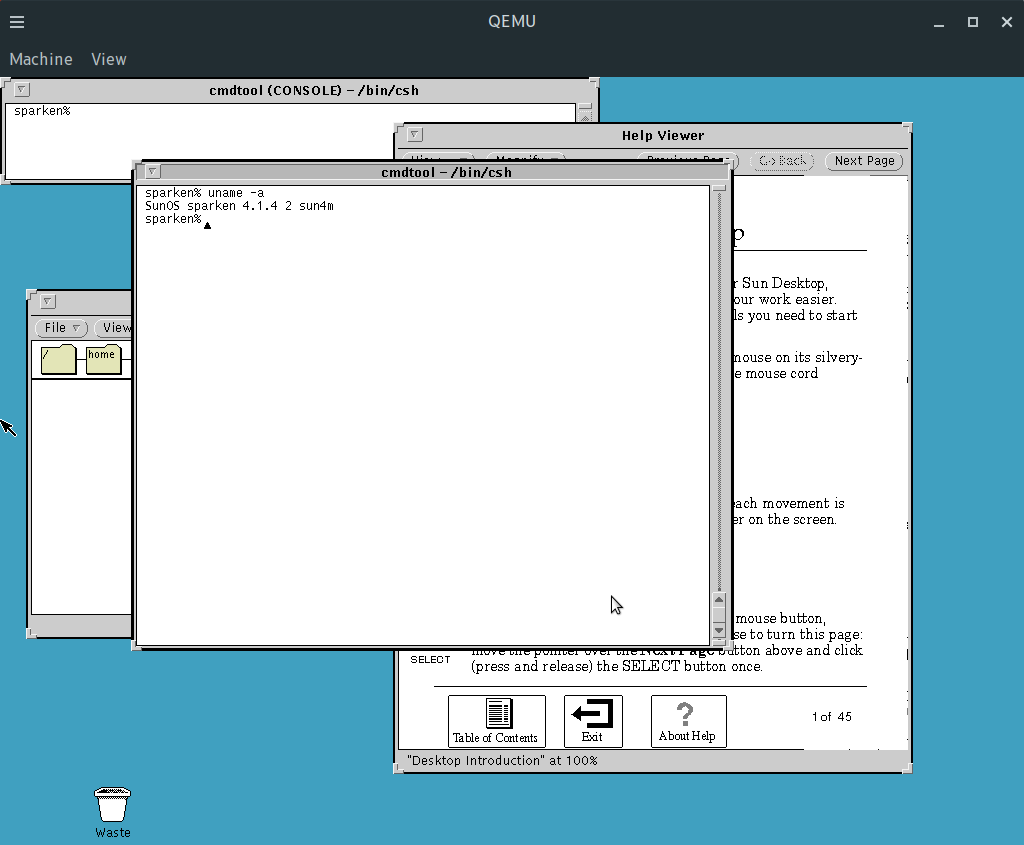This screenshot has width=1024, height=845.
Task: Open the About Help question mark icon
Action: (686, 720)
